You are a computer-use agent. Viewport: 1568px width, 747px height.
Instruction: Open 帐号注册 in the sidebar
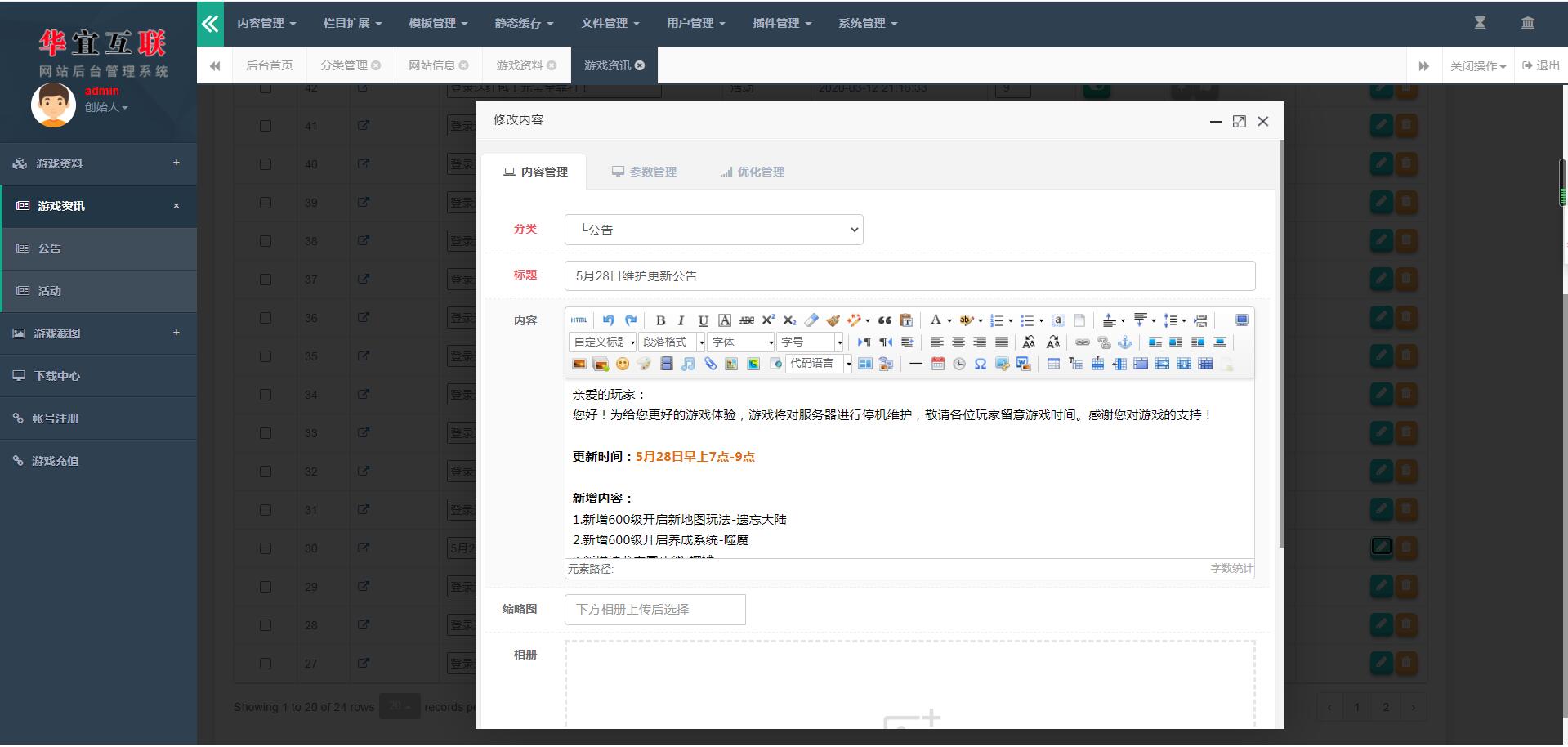coord(98,418)
